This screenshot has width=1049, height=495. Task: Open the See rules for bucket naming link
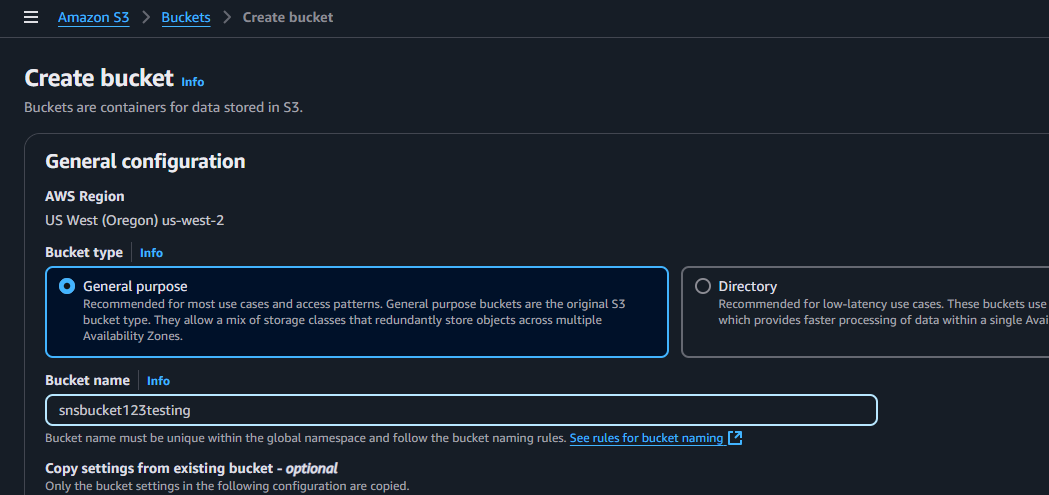tap(646, 438)
